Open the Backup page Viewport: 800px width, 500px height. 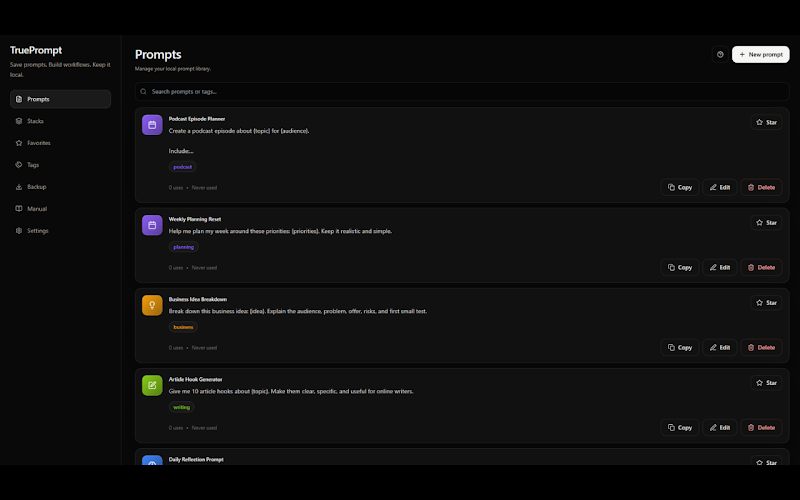[x=60, y=187]
